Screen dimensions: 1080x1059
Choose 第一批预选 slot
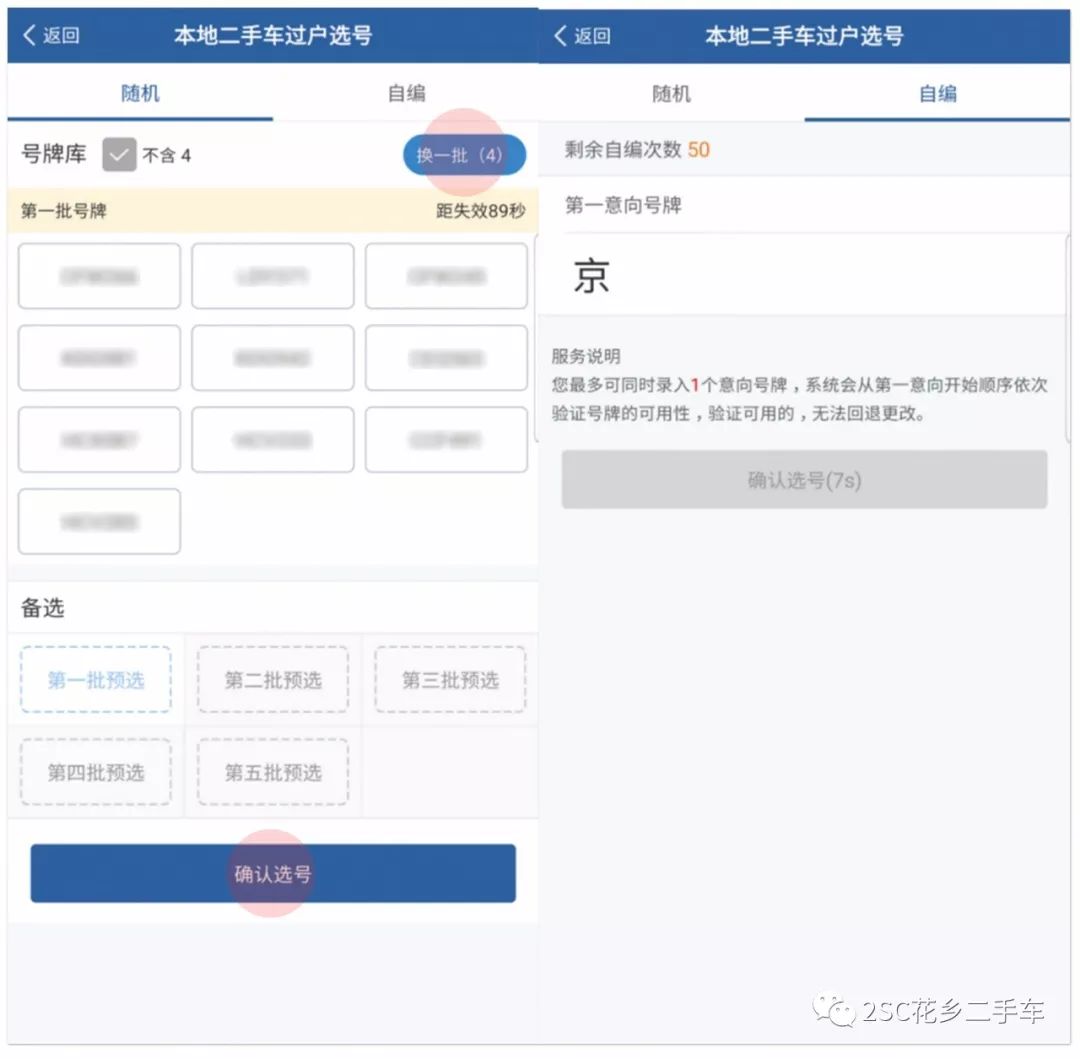coord(96,680)
